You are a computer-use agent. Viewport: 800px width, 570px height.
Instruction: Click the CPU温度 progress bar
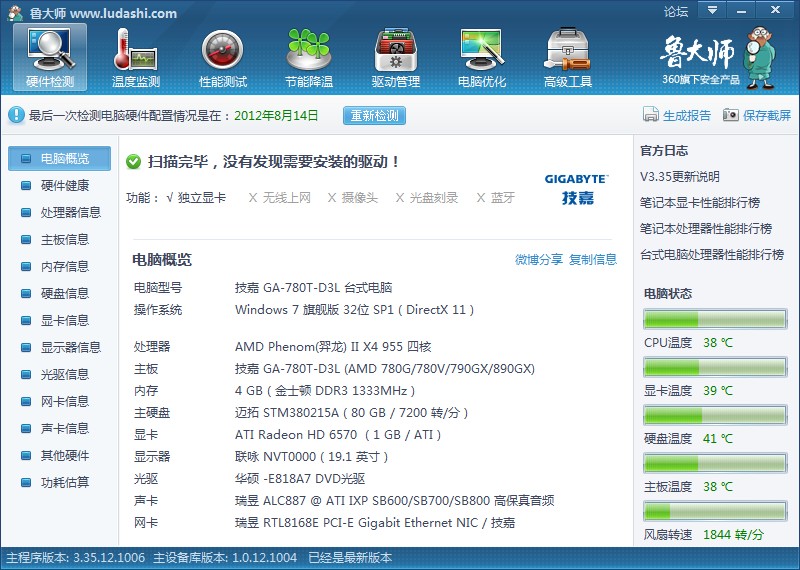point(715,319)
